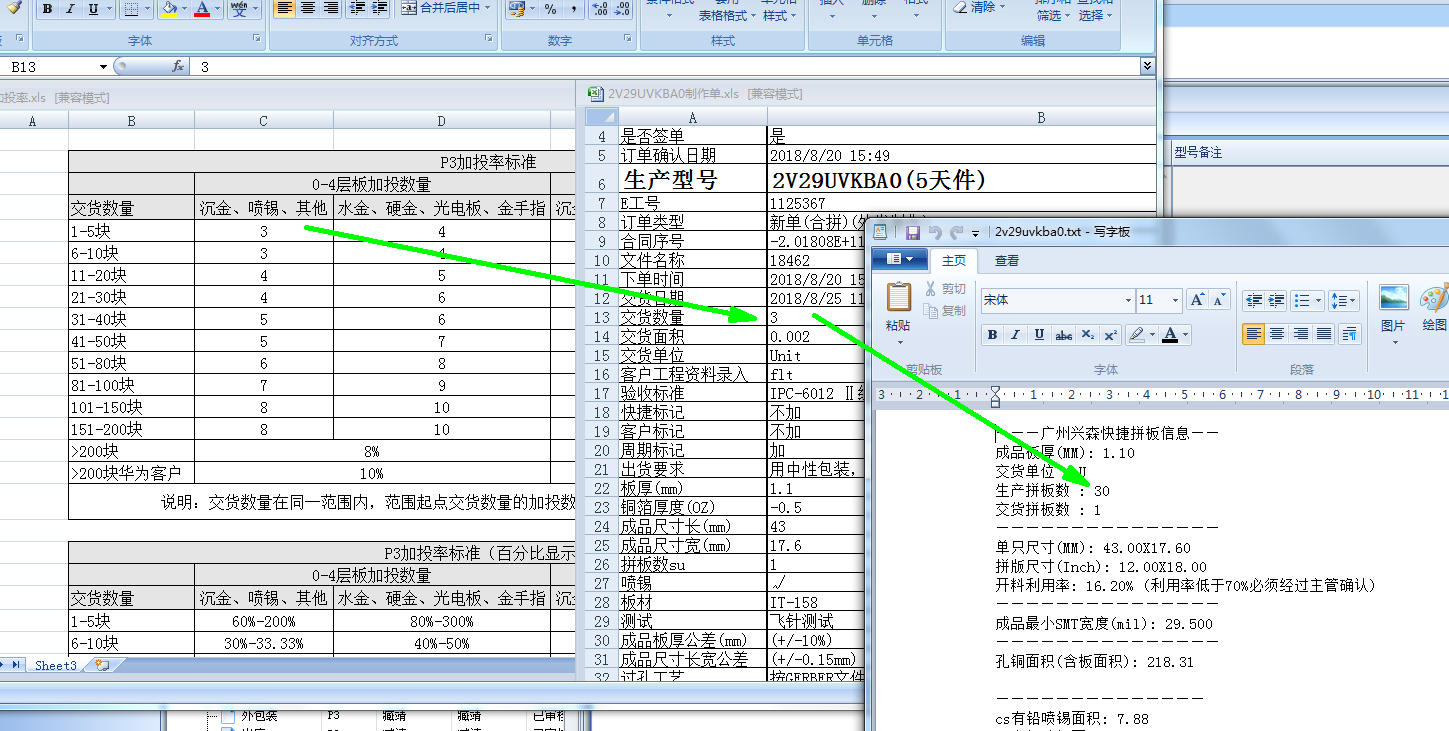This screenshot has width=1449, height=731.
Task: Click row 13 header in 制作单 sheet
Action: pyautogui.click(x=601, y=318)
